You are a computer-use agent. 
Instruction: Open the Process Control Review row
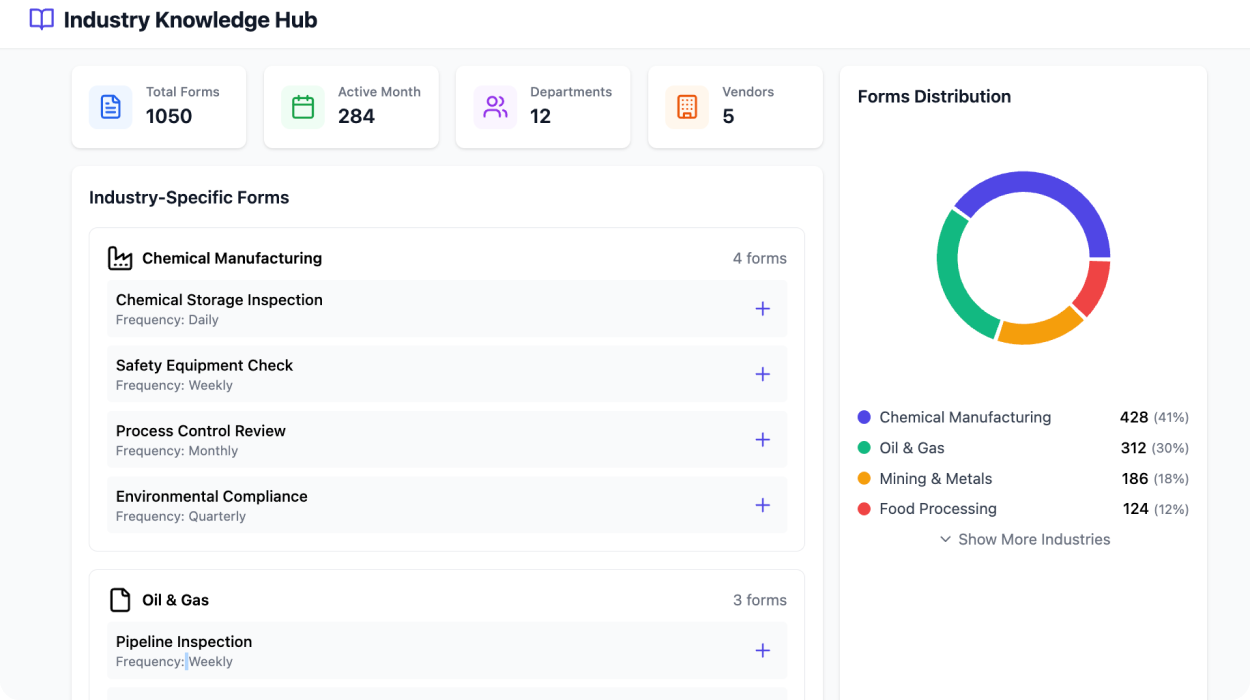pos(447,440)
